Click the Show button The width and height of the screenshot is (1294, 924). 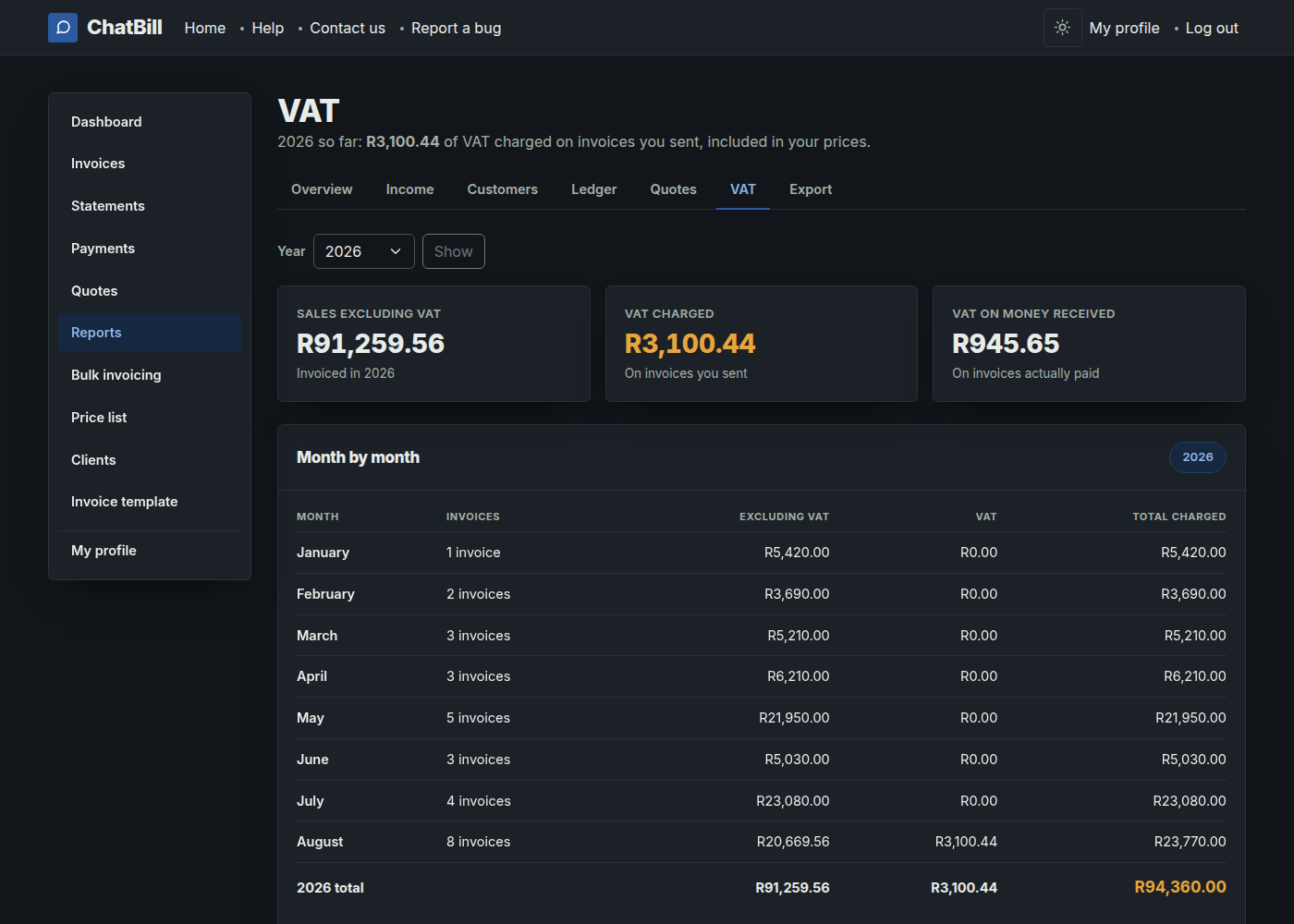(454, 251)
